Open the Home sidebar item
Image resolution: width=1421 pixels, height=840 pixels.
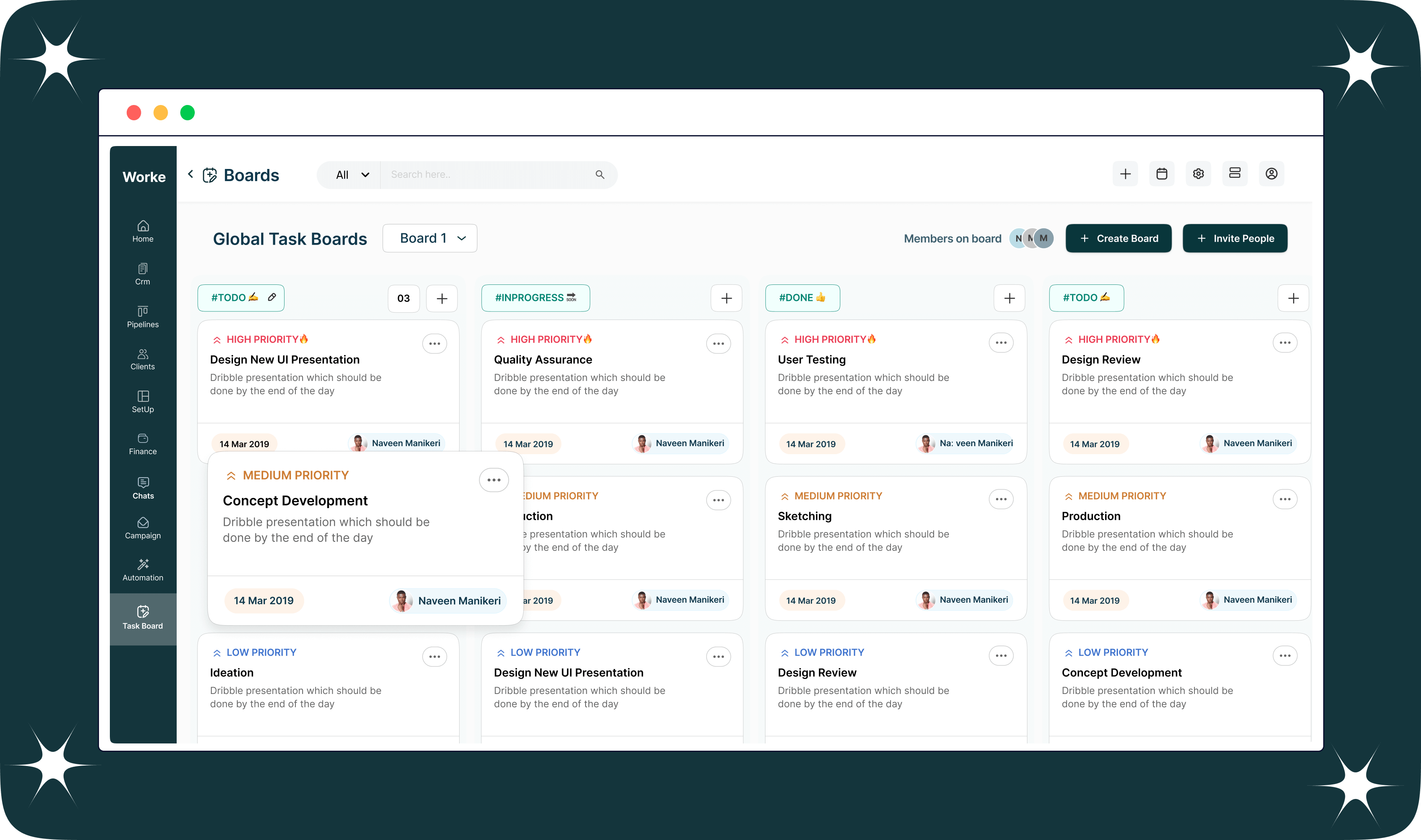pyautogui.click(x=143, y=231)
